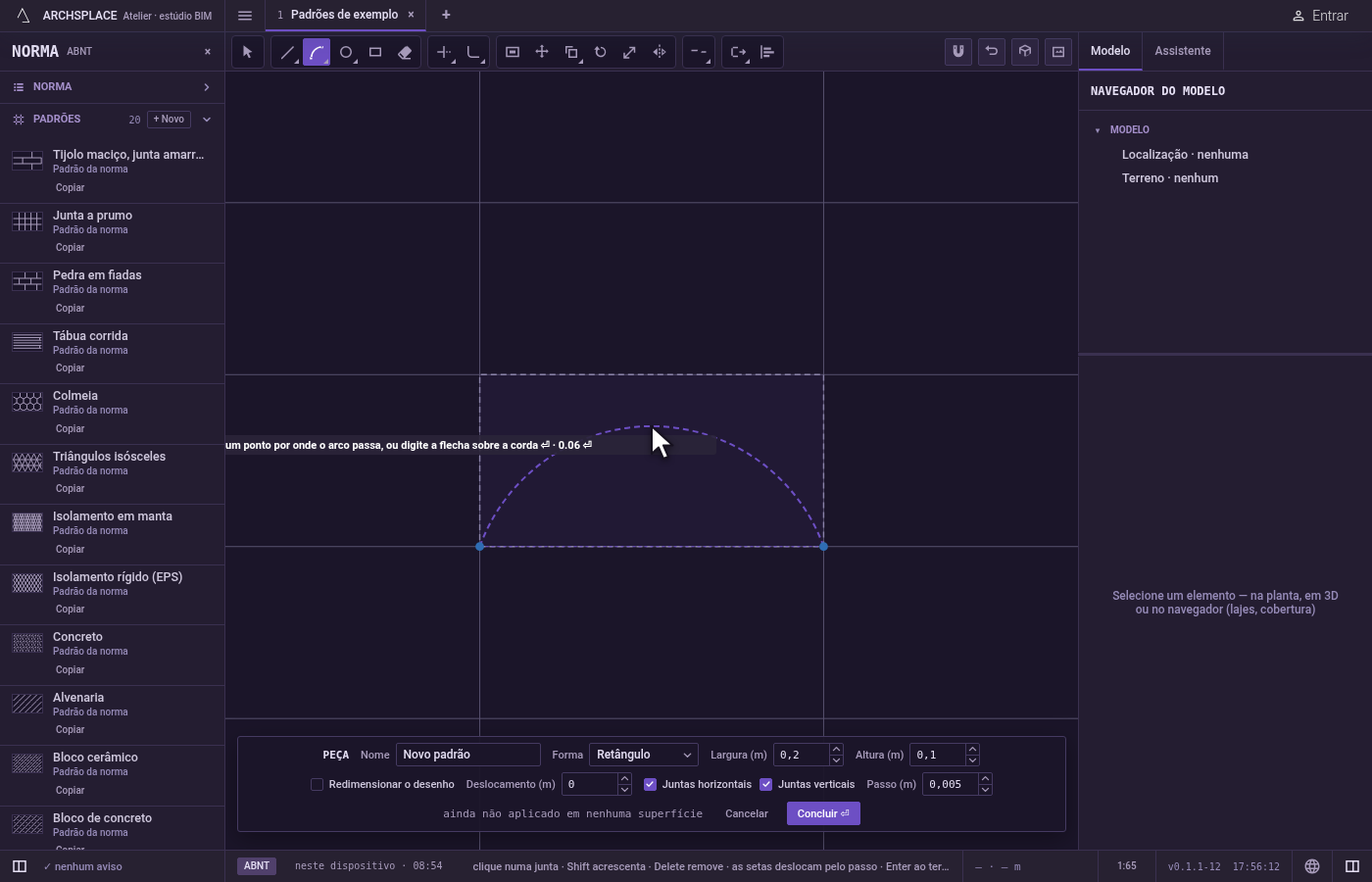Expand the NORMA section chevron

pyautogui.click(x=207, y=87)
